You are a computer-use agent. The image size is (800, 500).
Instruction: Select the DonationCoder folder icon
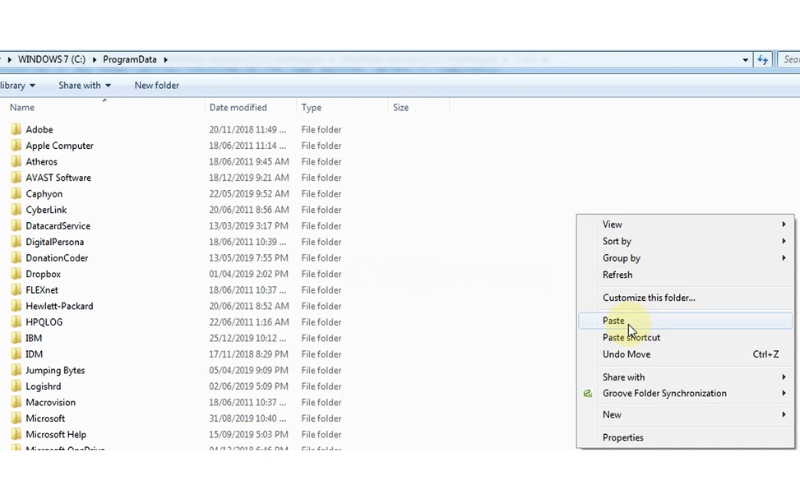click(16, 258)
